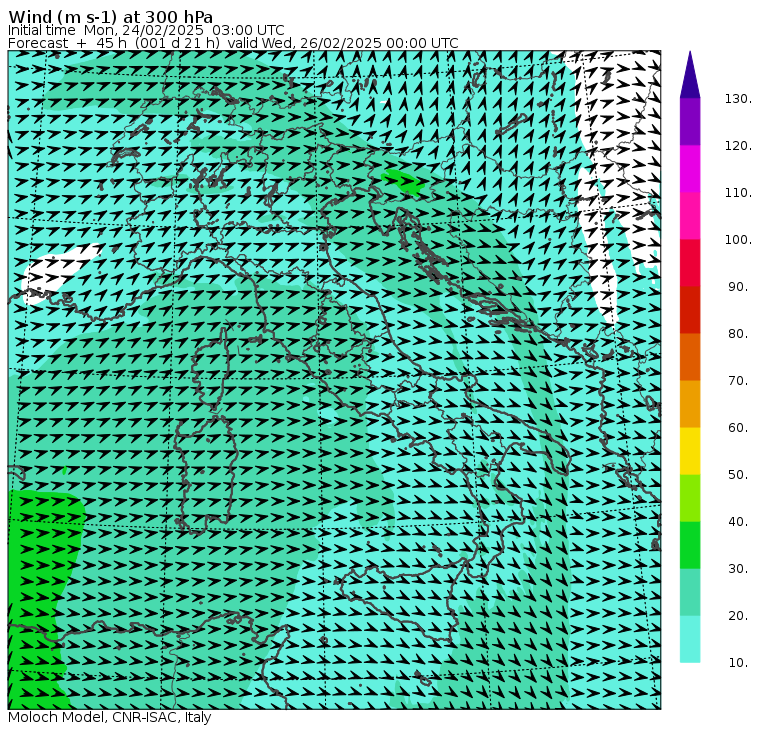
Task: Click the colorbar label "30."
Action: 740,569
